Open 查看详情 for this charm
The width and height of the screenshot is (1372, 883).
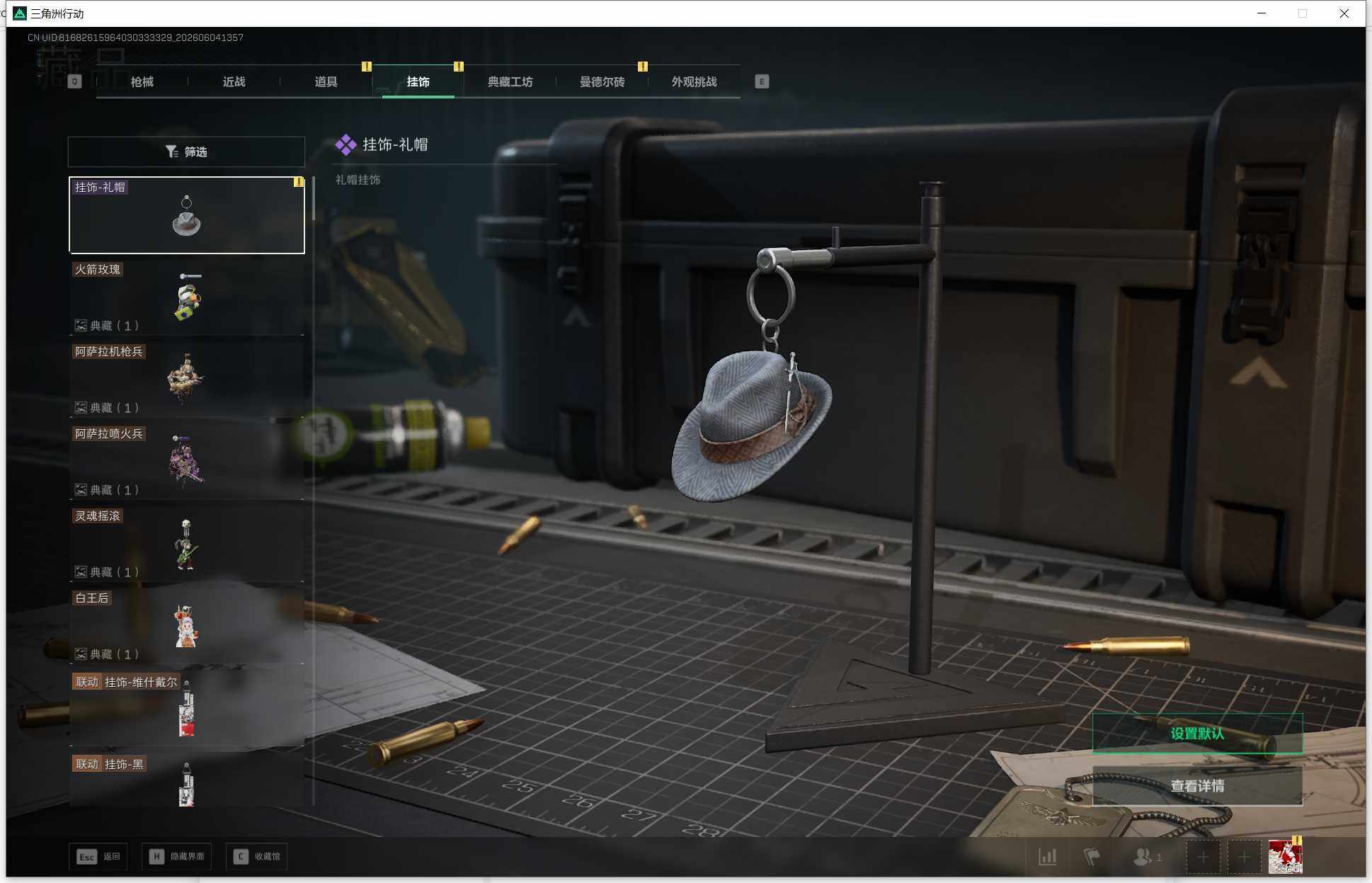coord(1197,786)
